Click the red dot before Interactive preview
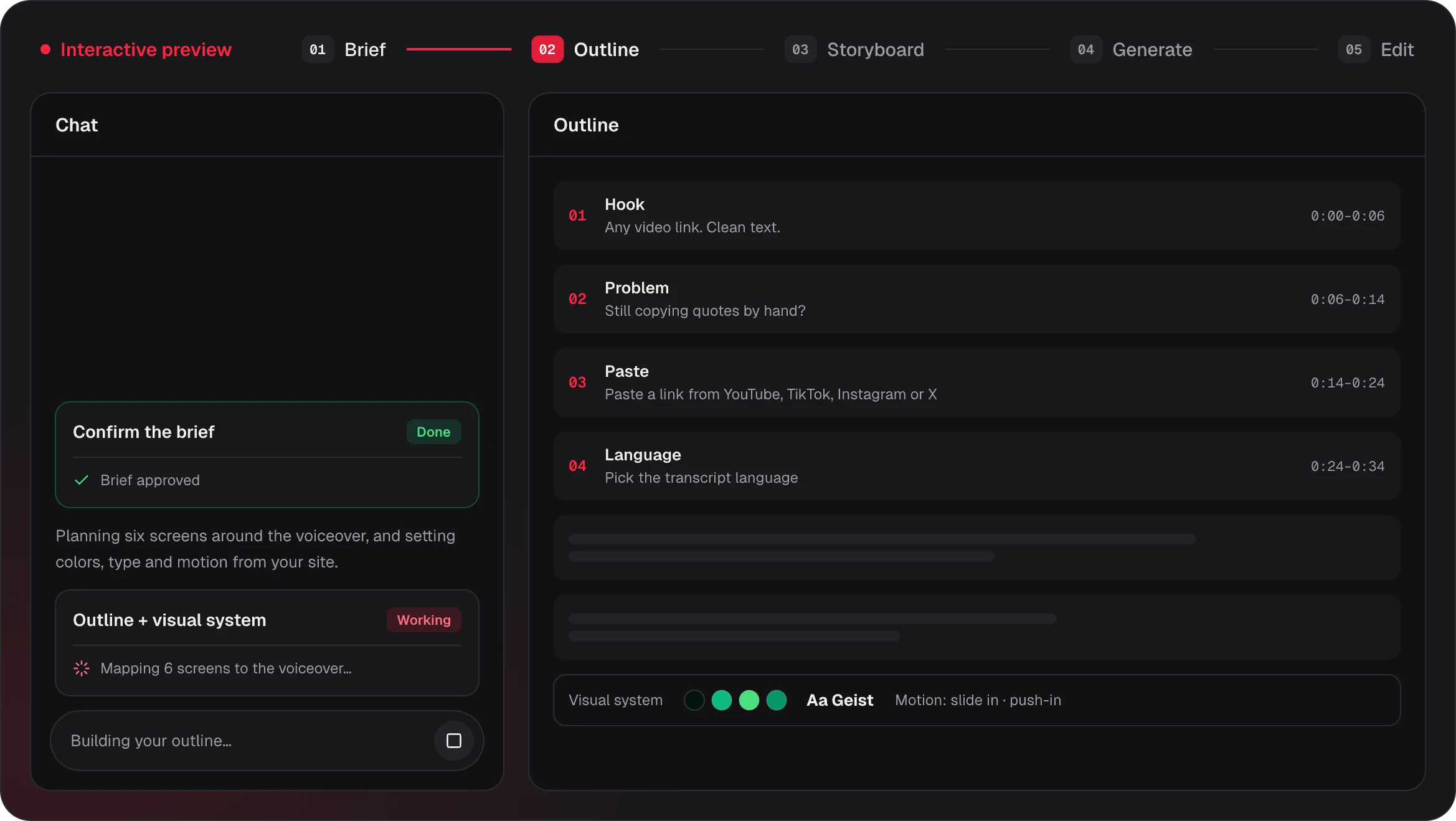The width and height of the screenshot is (1456, 821). 45,49
